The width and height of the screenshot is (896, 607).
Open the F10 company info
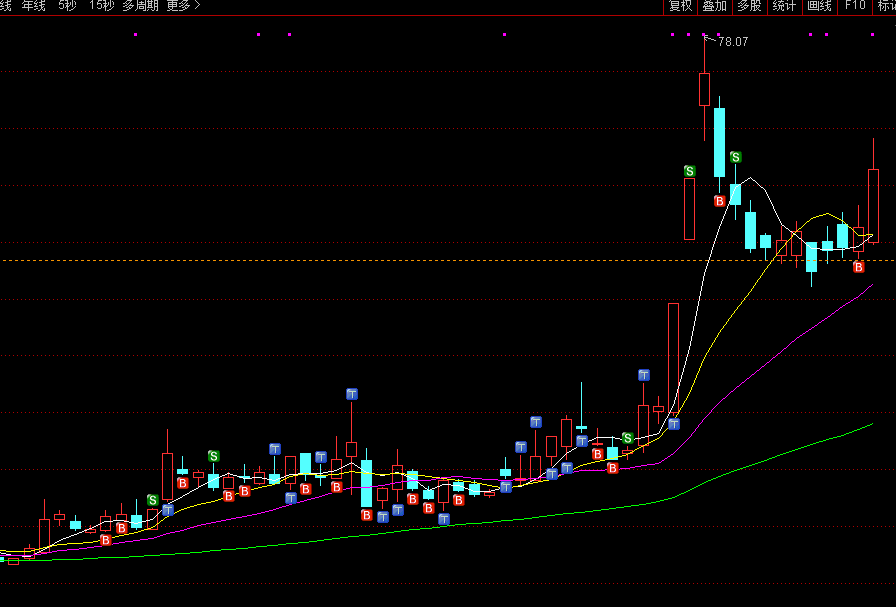point(855,6)
